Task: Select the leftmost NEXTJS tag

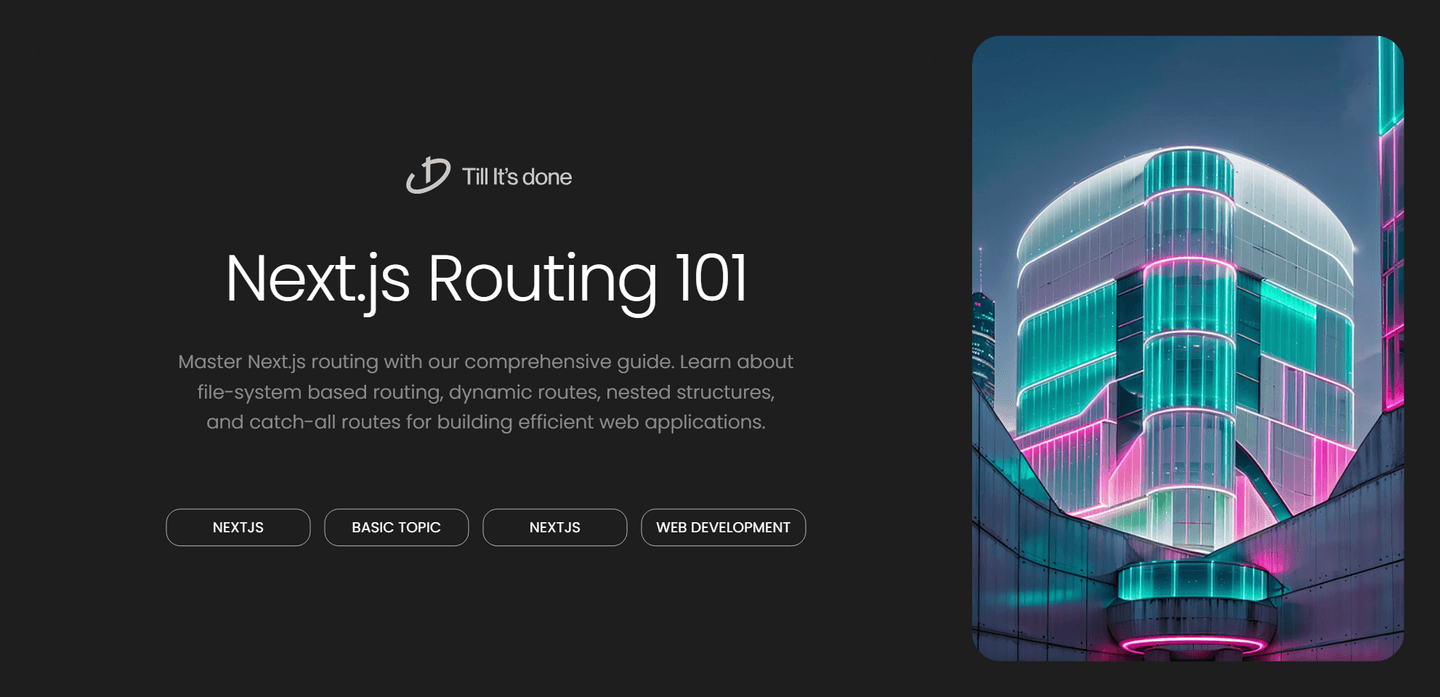Action: (238, 527)
